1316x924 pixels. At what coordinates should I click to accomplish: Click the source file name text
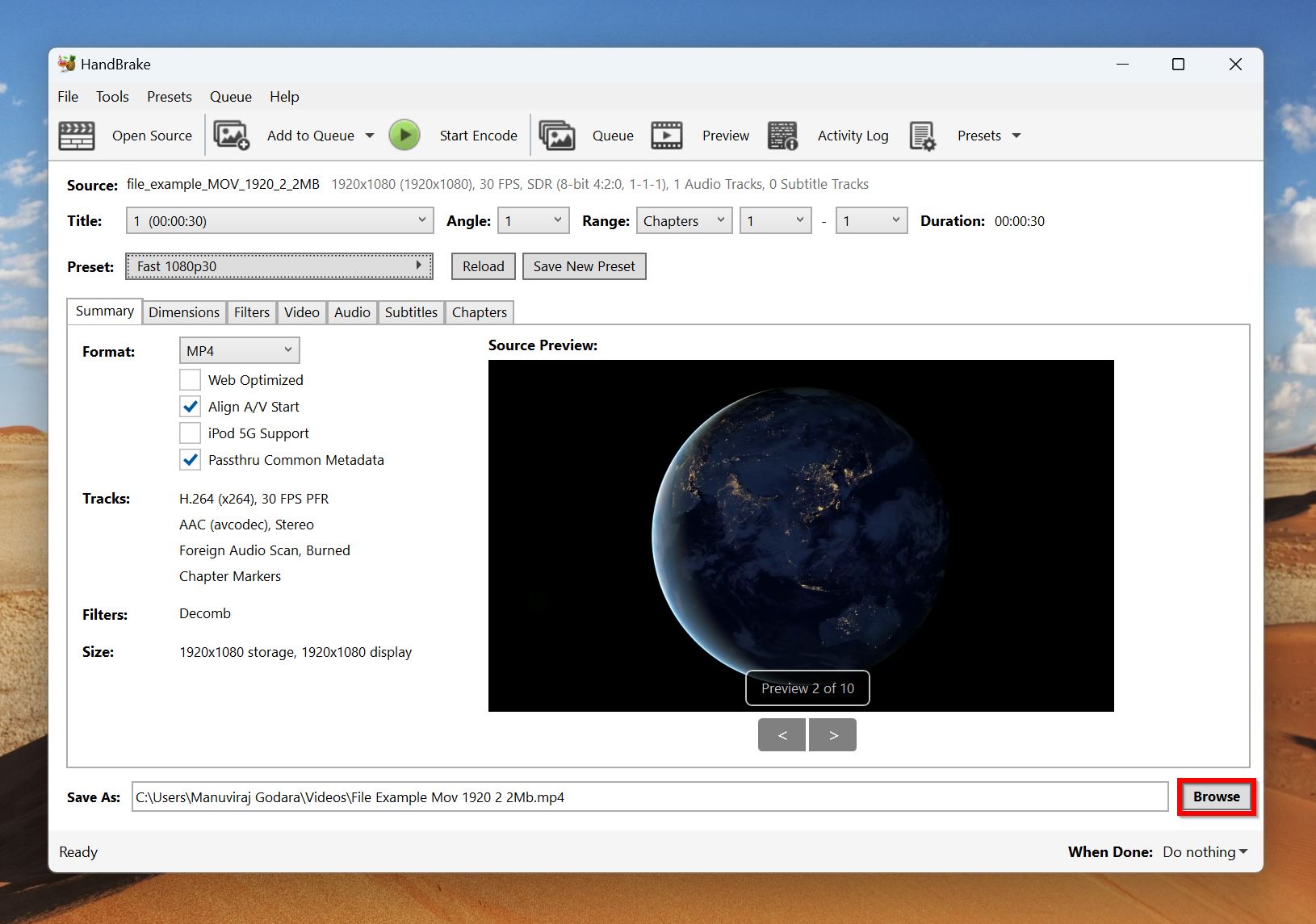[223, 184]
